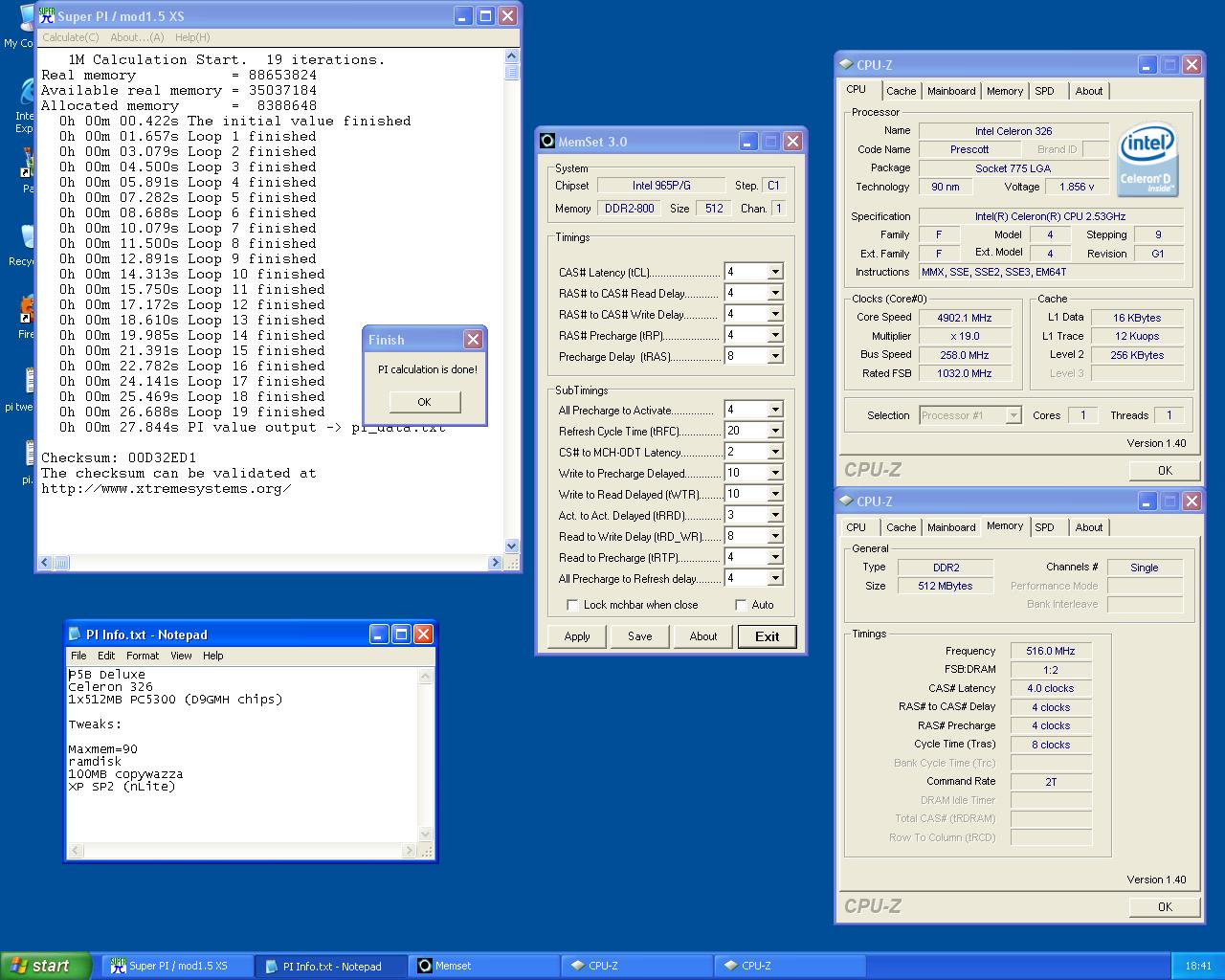Screen dimensions: 1225x980
Task: Click the Notepad icon in PI Info.txt title bar
Action: point(75,634)
